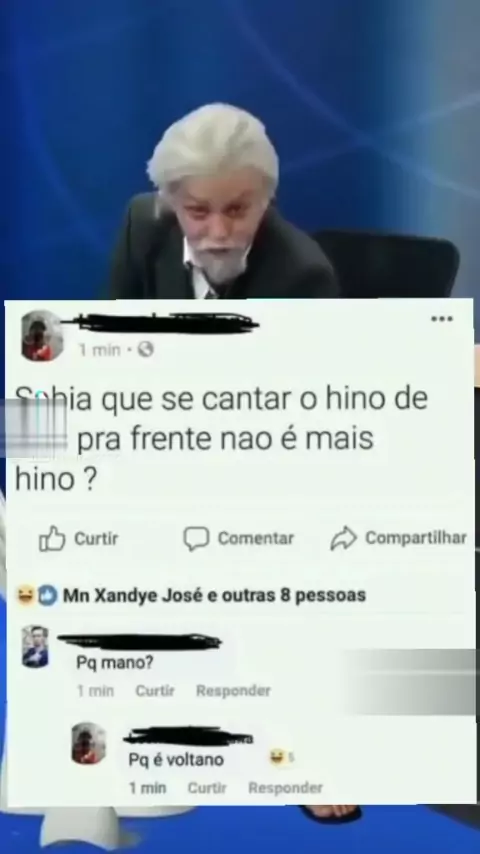Click the Compartilhar arrow icon
Image resolution: width=480 pixels, height=854 pixels.
(344, 538)
